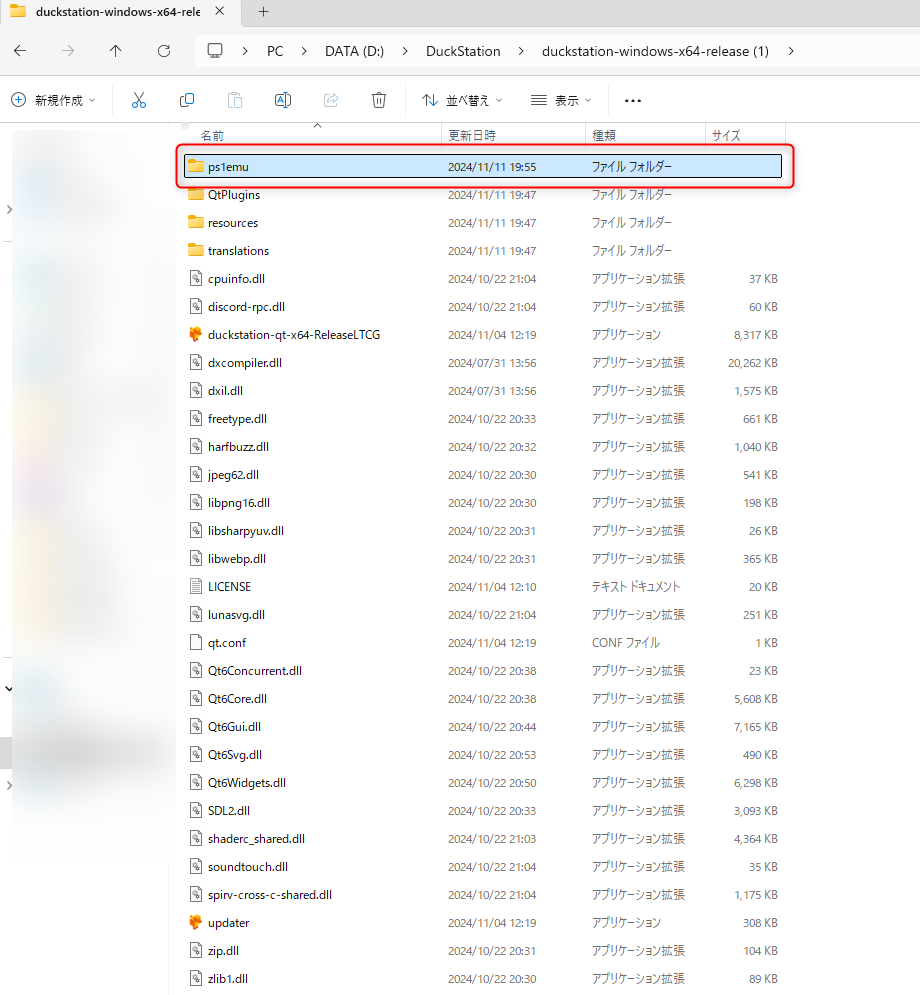Go back with the left arrow
Viewport: 920px width, 995px height.
click(20, 51)
